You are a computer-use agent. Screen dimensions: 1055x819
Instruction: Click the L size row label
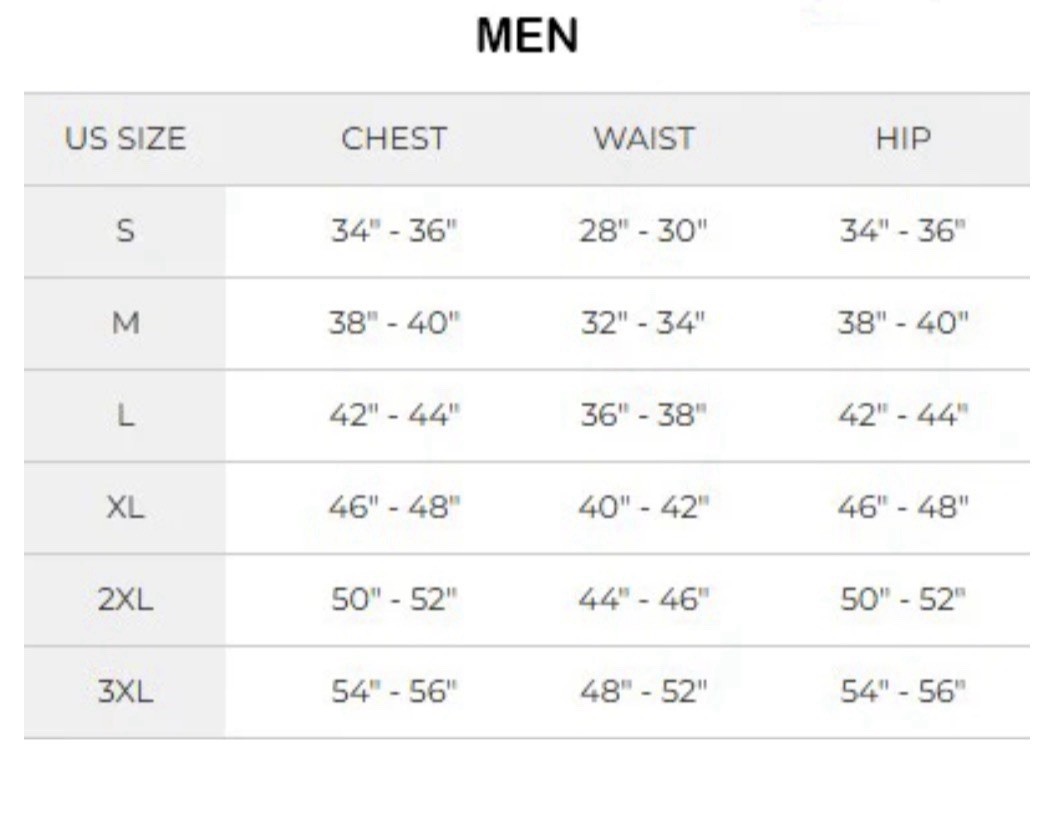click(125, 415)
